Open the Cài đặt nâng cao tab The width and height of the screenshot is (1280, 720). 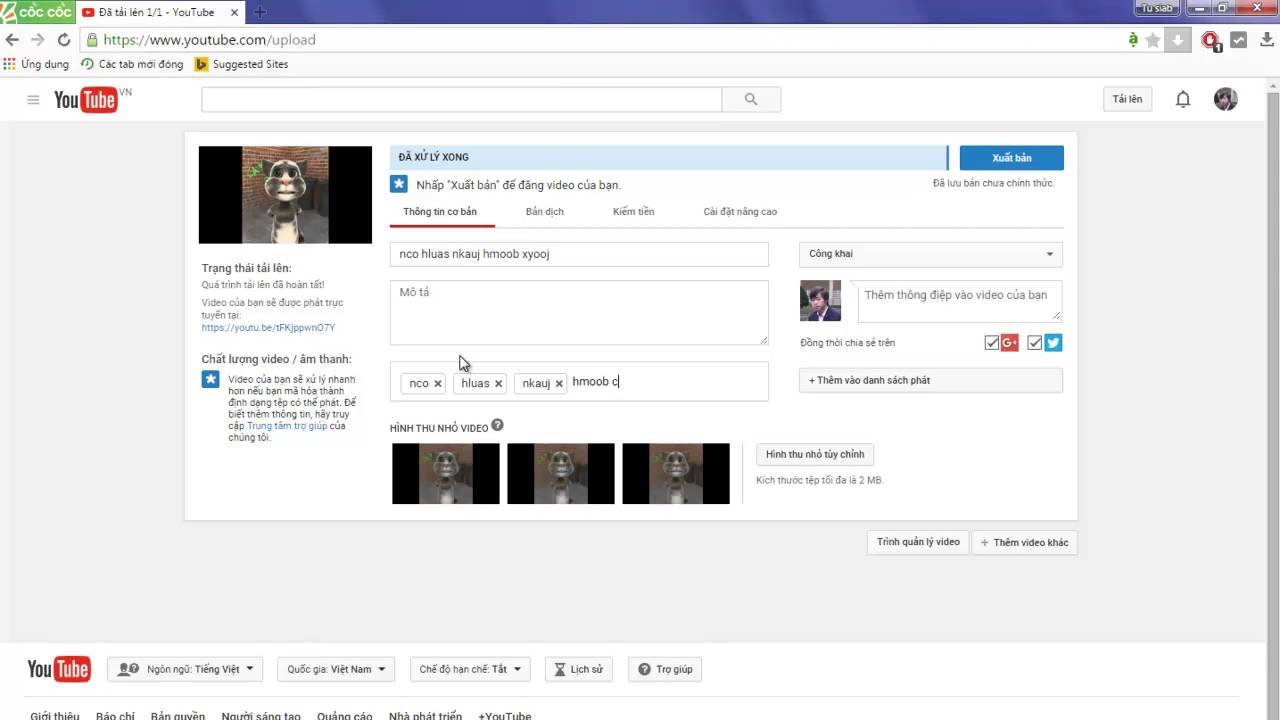(740, 212)
